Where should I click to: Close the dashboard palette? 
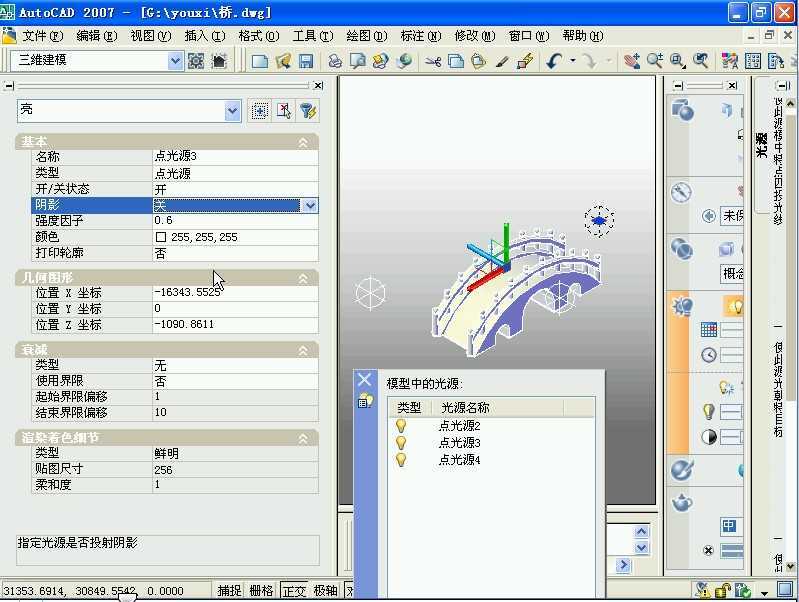point(732,86)
